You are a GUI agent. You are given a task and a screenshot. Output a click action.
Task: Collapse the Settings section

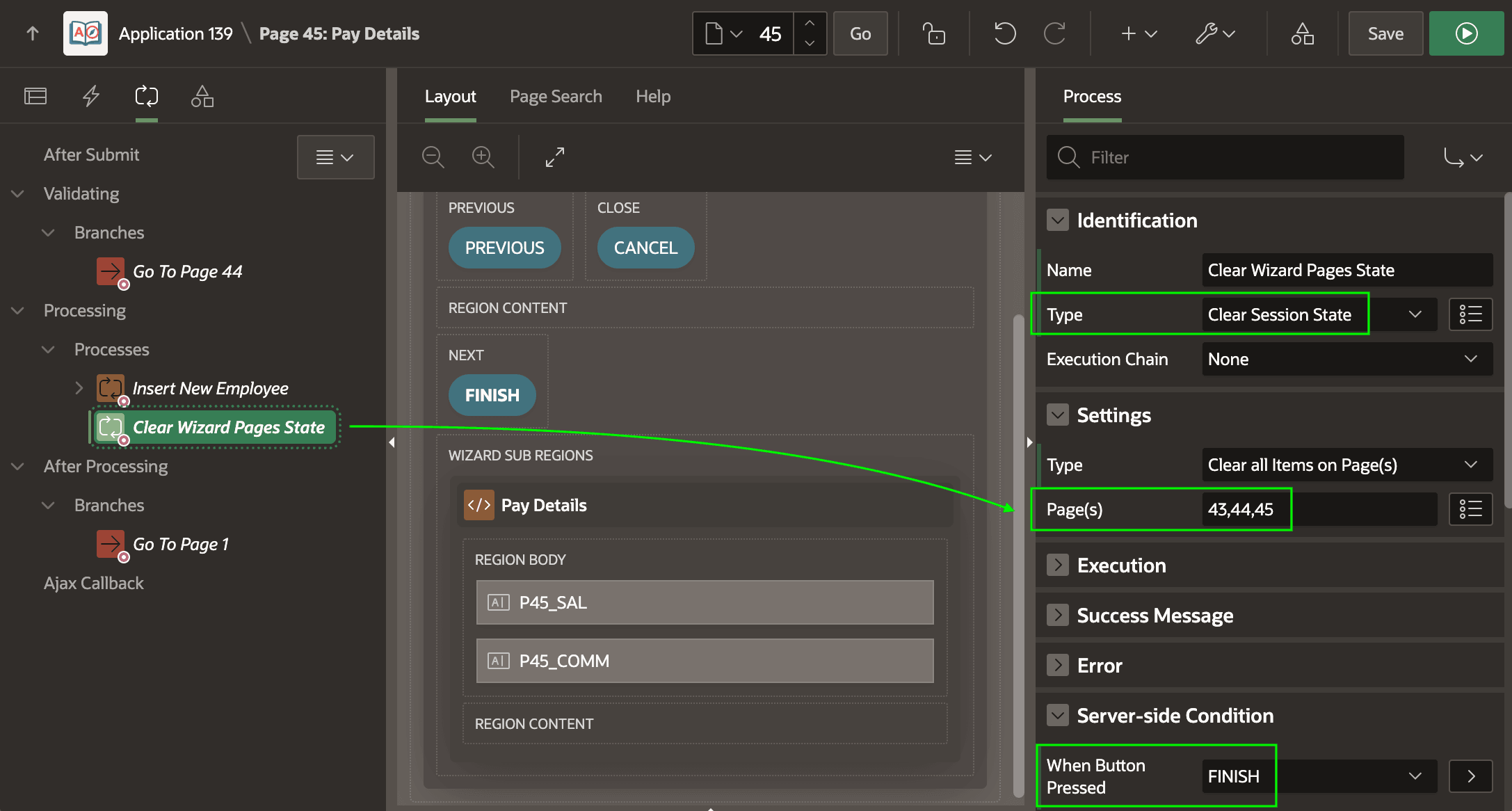tap(1058, 415)
